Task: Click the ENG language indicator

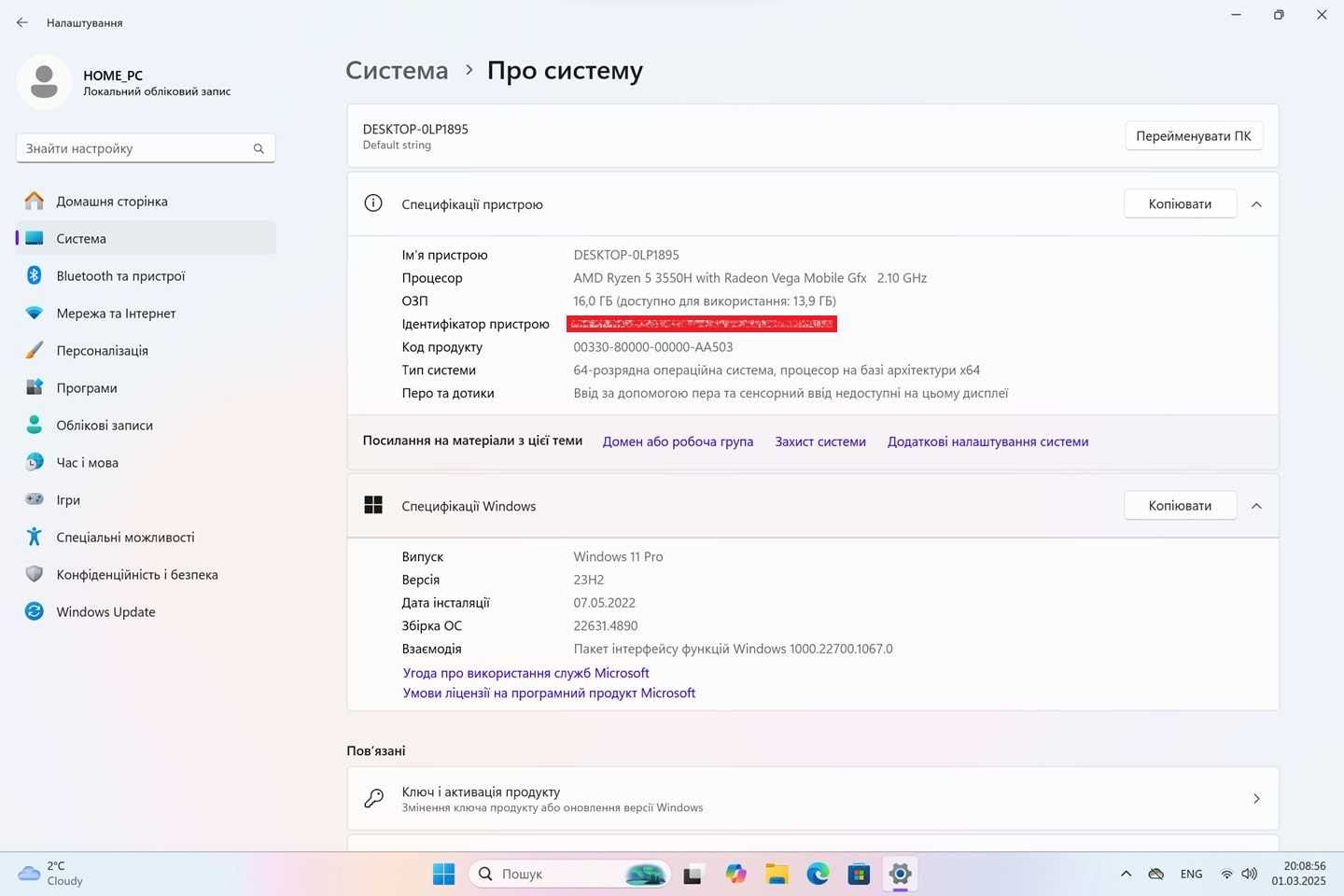Action: click(x=1191, y=875)
